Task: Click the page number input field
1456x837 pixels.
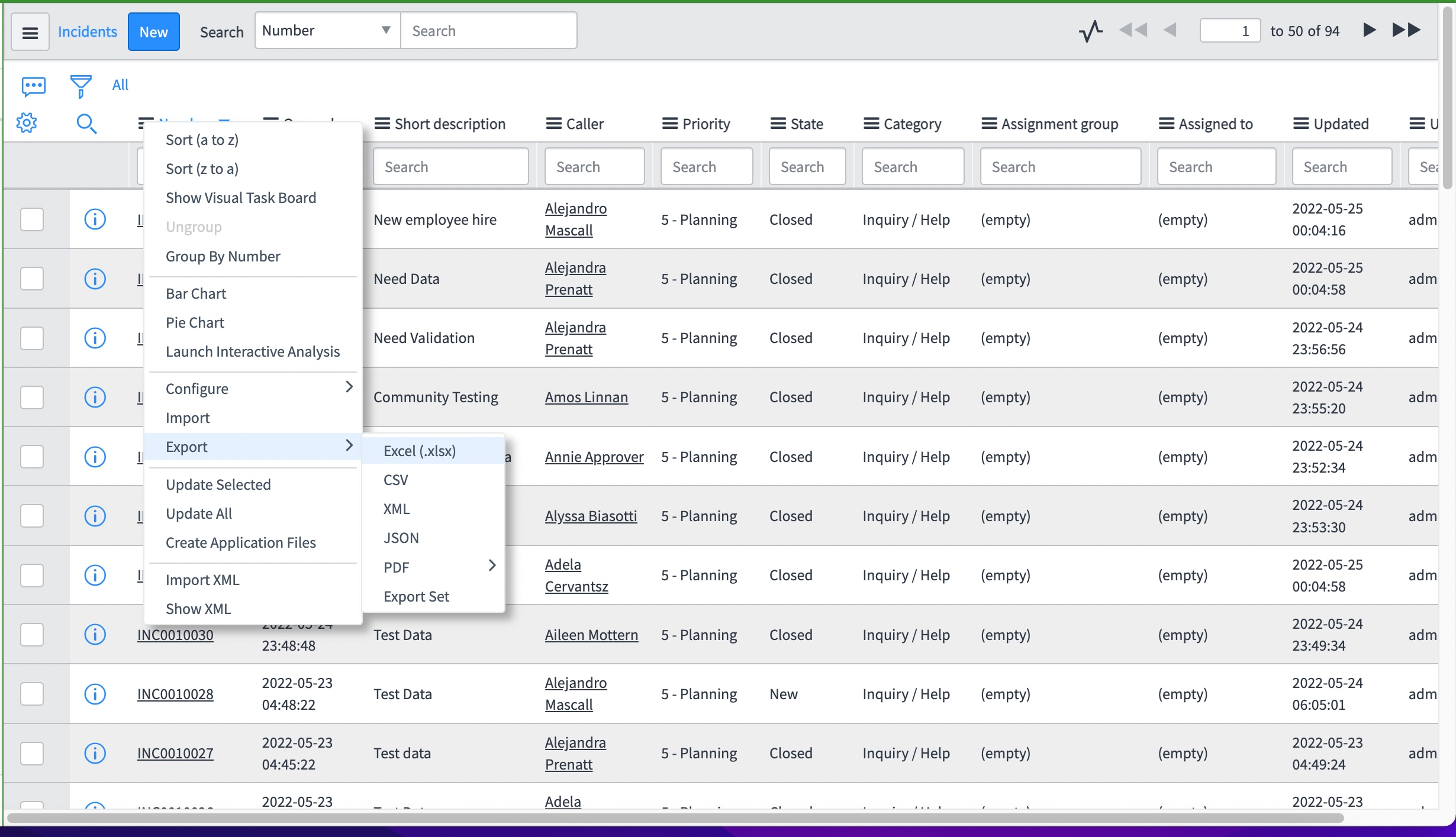Action: (x=1229, y=30)
